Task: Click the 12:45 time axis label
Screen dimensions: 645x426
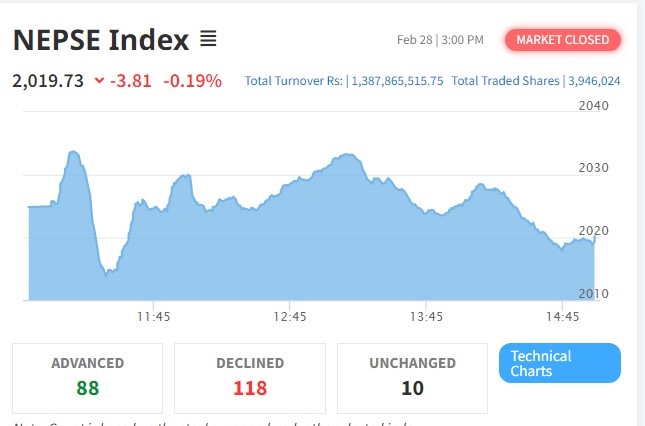Action: coord(289,316)
